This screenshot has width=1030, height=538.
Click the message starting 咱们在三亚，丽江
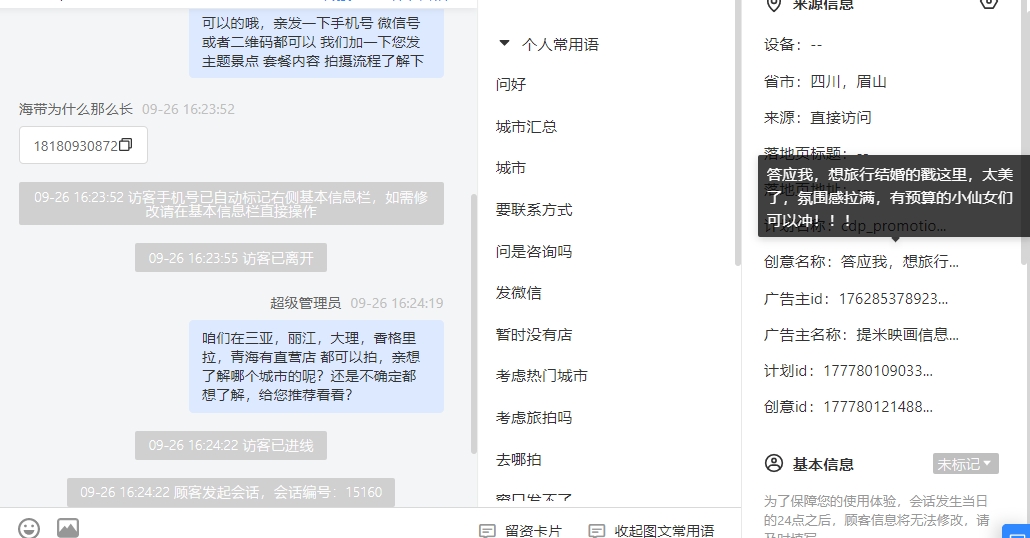tap(317, 367)
